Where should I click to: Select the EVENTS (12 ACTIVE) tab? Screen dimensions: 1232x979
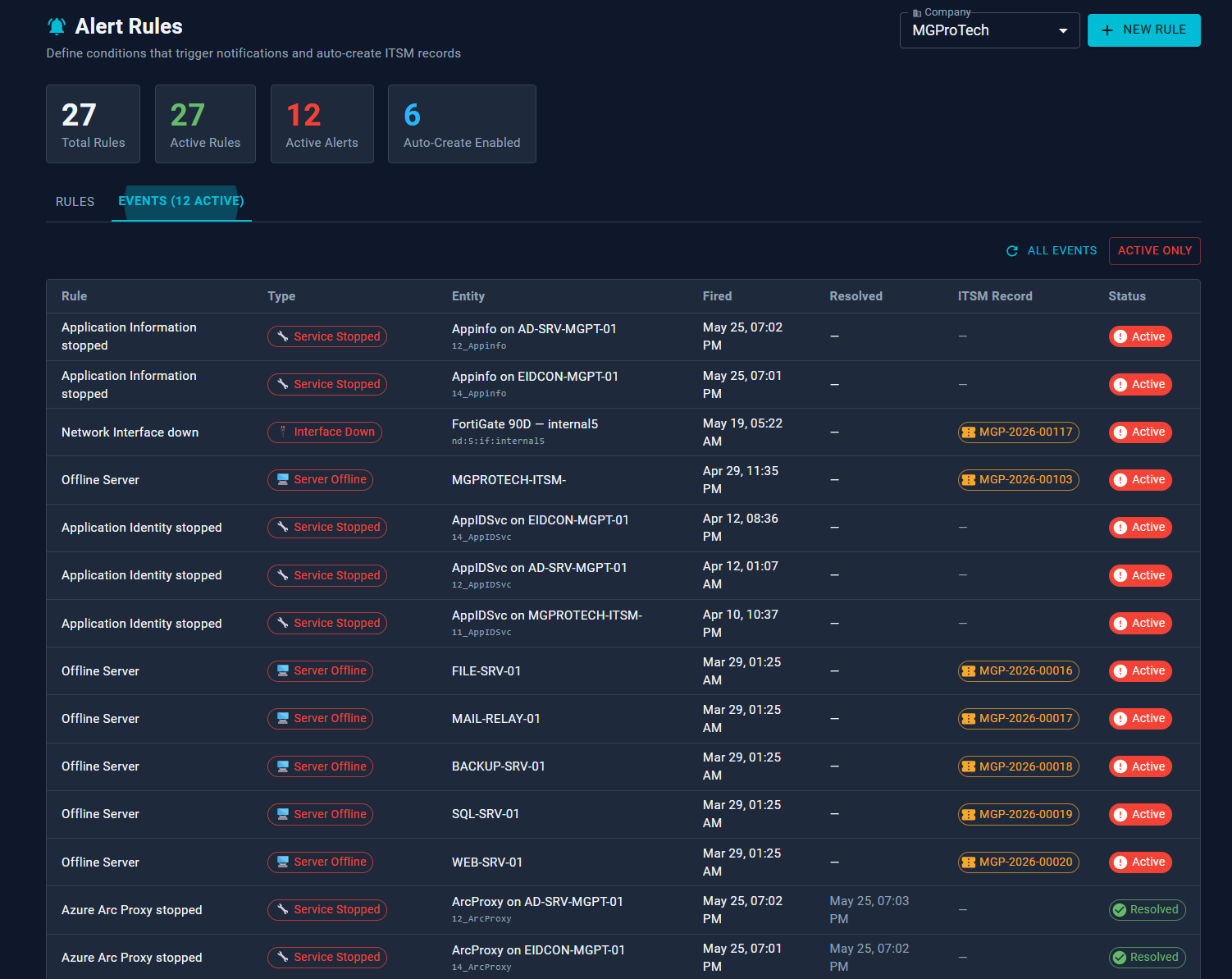pos(181,202)
